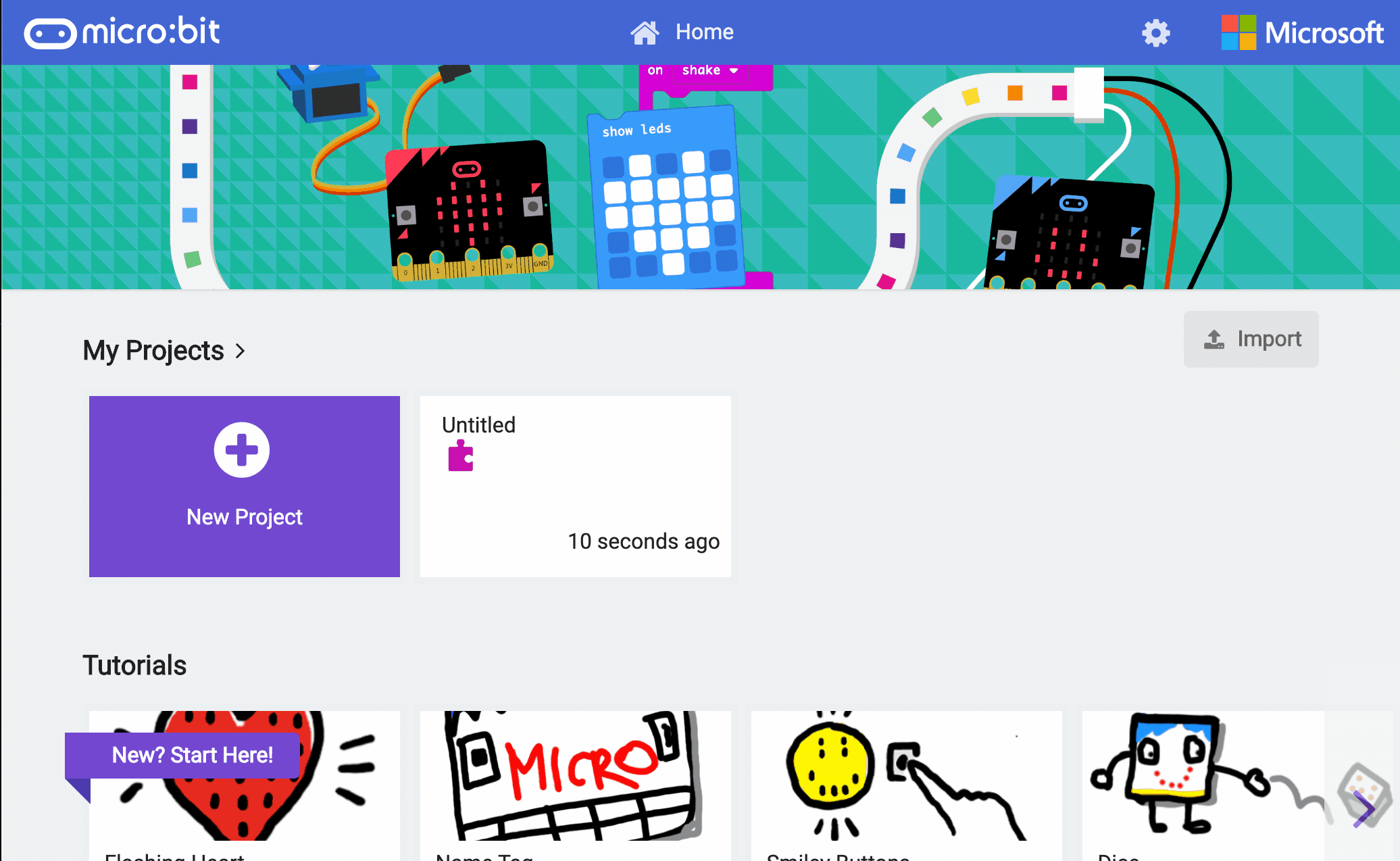
Task: Open the My Projects heading link
Action: (x=153, y=351)
